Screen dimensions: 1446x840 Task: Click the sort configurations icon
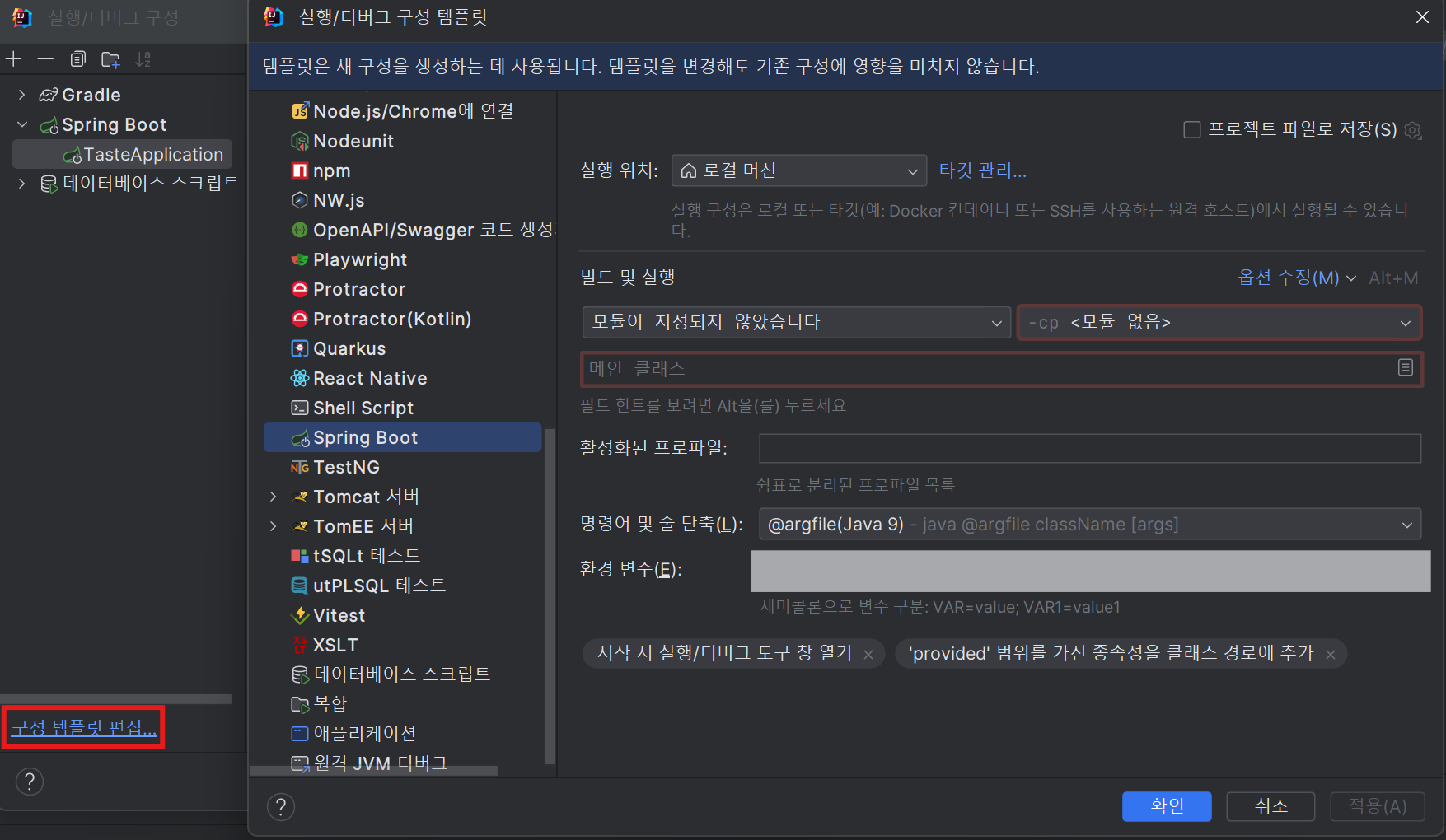(x=143, y=58)
